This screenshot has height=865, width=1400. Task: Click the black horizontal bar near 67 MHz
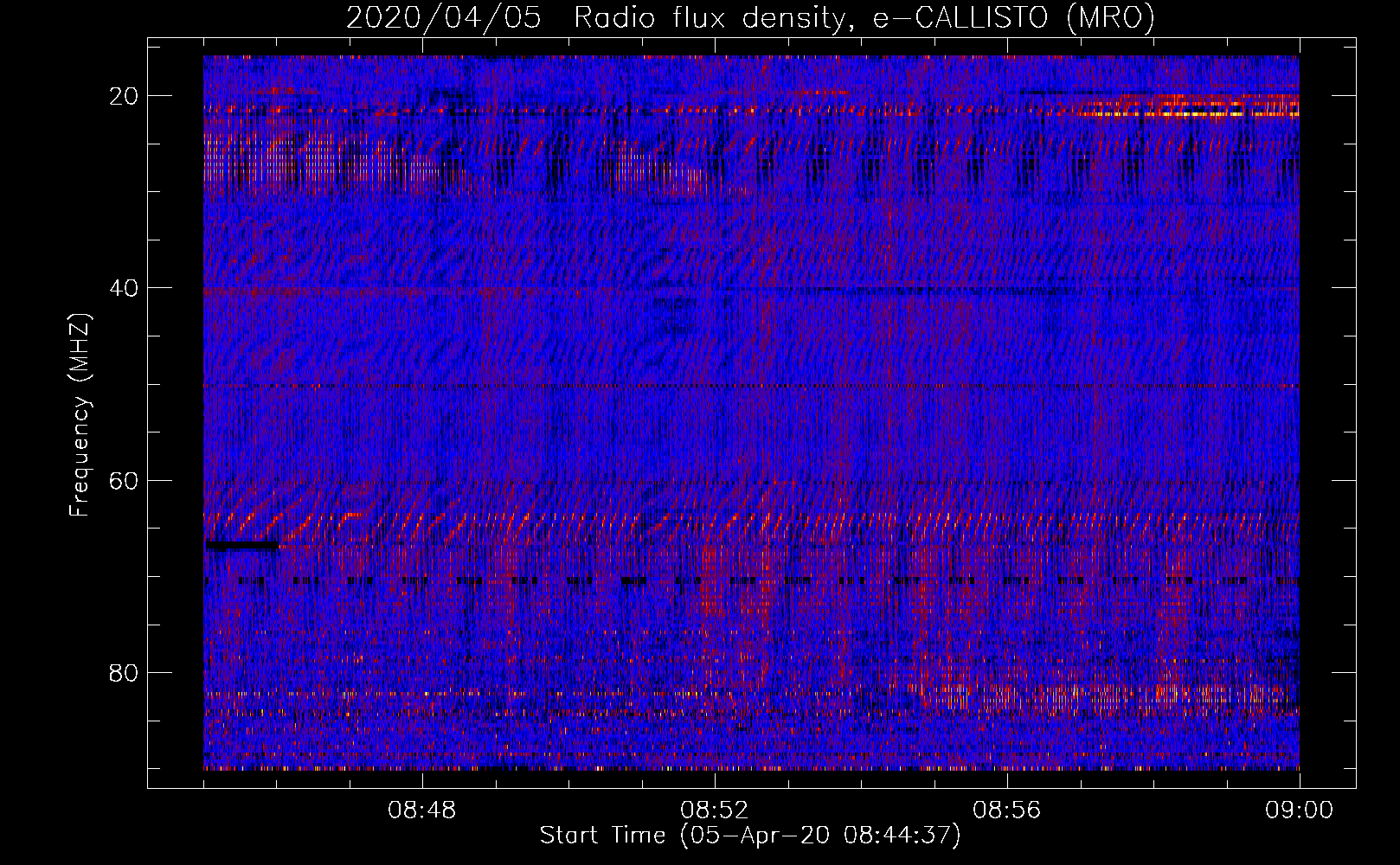pyautogui.click(x=242, y=546)
